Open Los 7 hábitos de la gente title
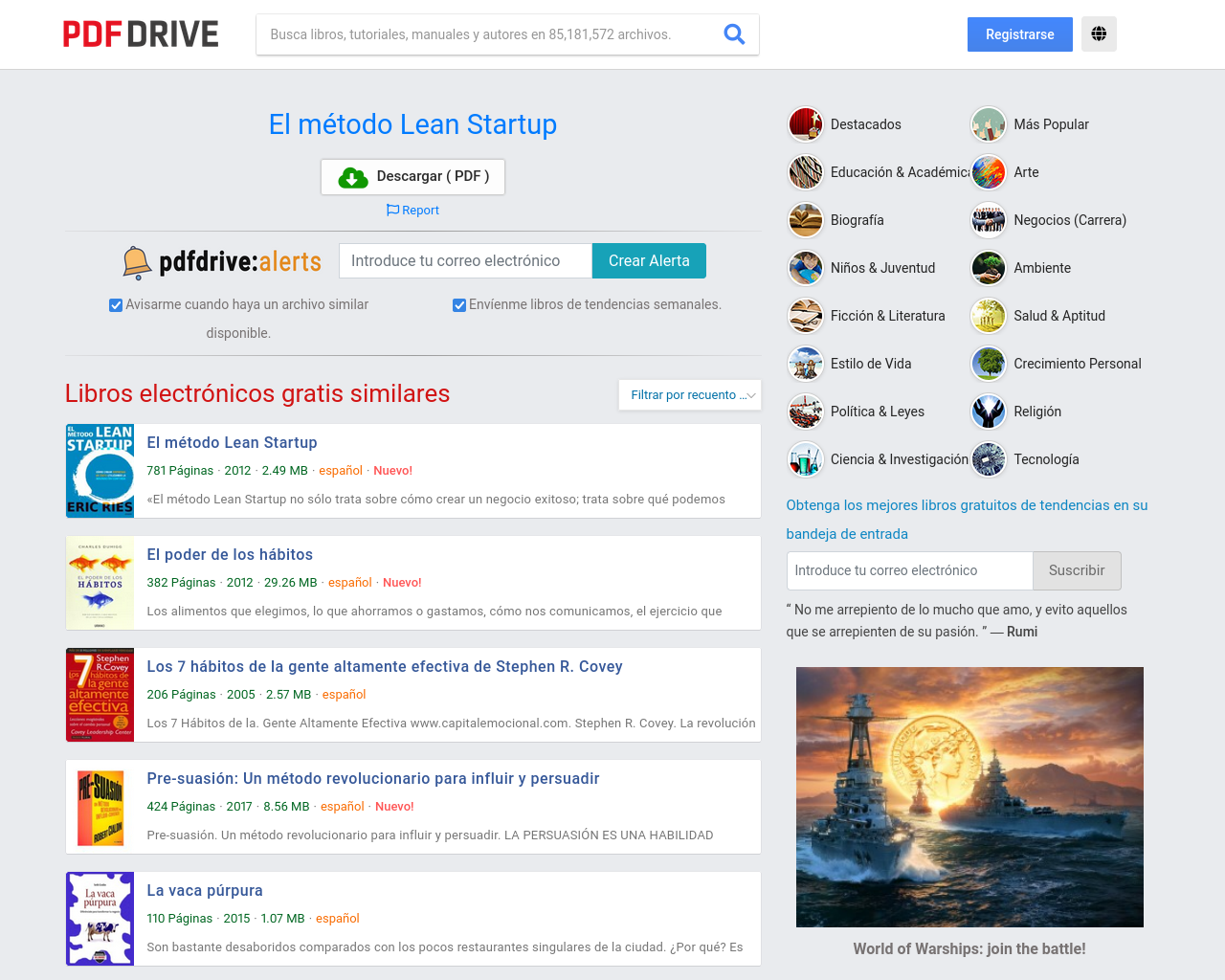Screen dimensions: 1225x980 [385, 666]
